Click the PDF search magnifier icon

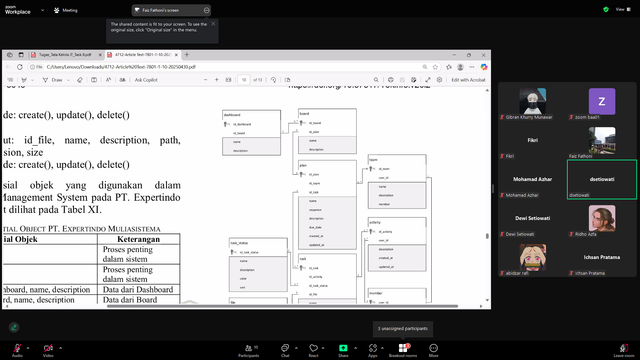click(x=376, y=80)
